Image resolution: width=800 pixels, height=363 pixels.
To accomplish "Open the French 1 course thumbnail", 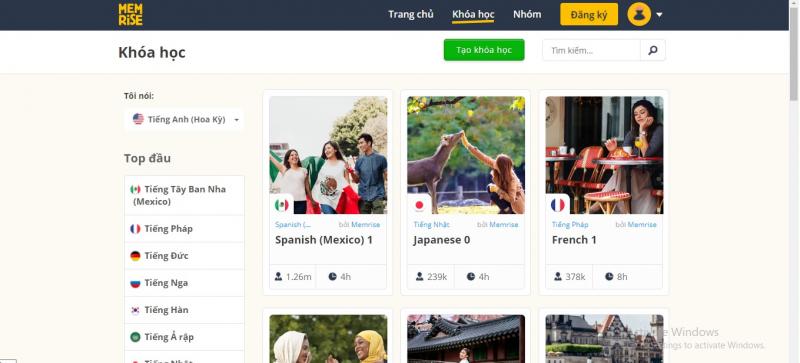I will (x=604, y=155).
